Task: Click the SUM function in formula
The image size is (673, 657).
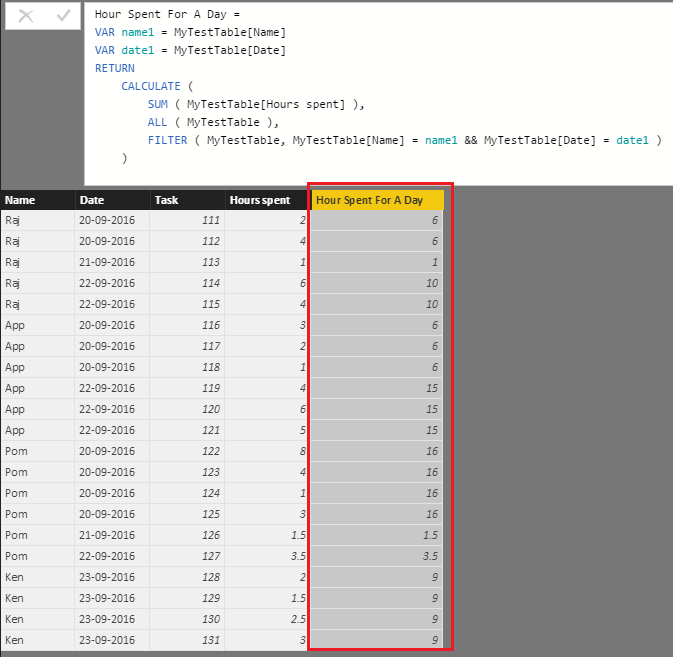Action: [x=158, y=104]
